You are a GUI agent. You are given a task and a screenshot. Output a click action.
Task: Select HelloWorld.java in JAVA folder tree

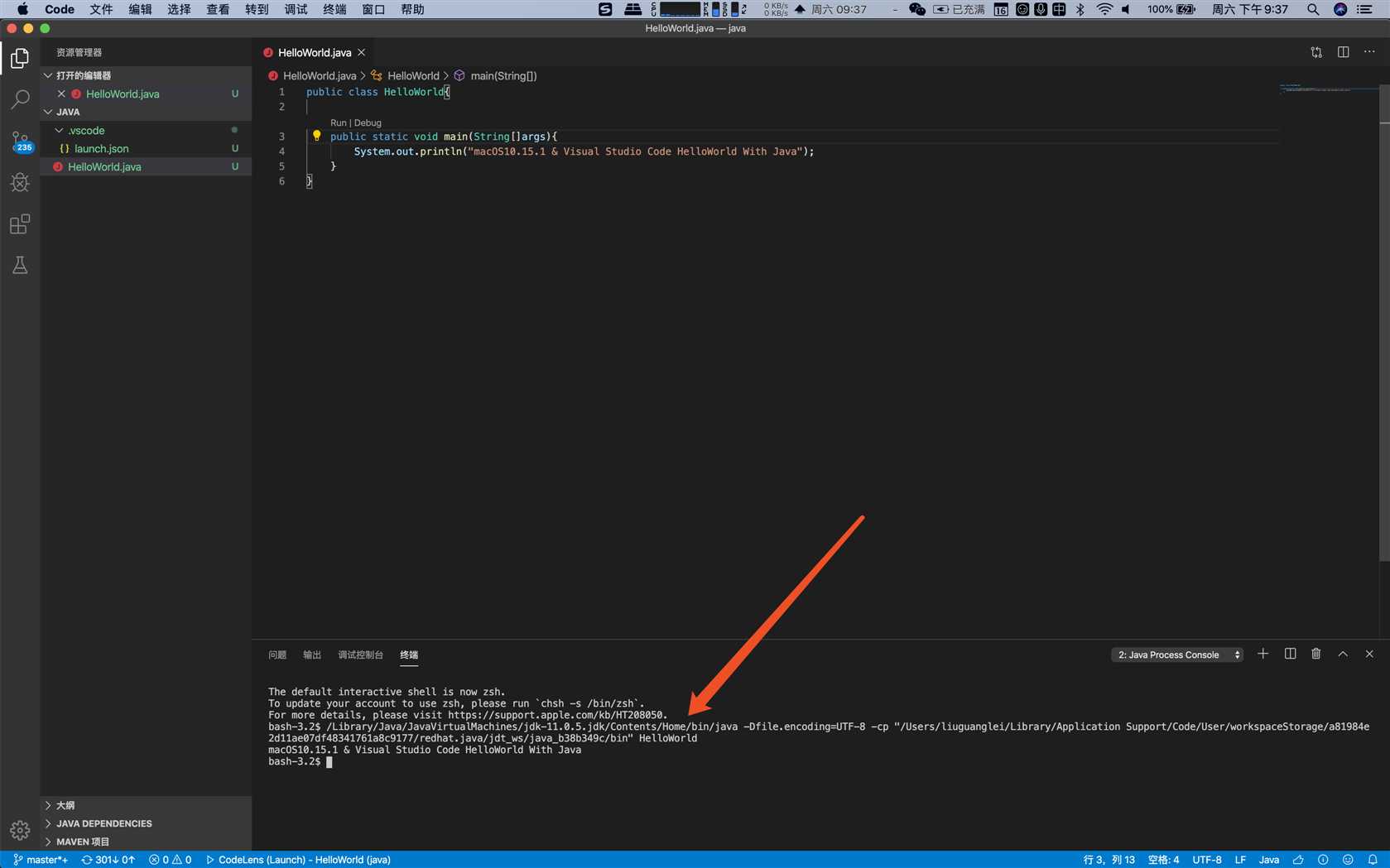pyautogui.click(x=145, y=166)
